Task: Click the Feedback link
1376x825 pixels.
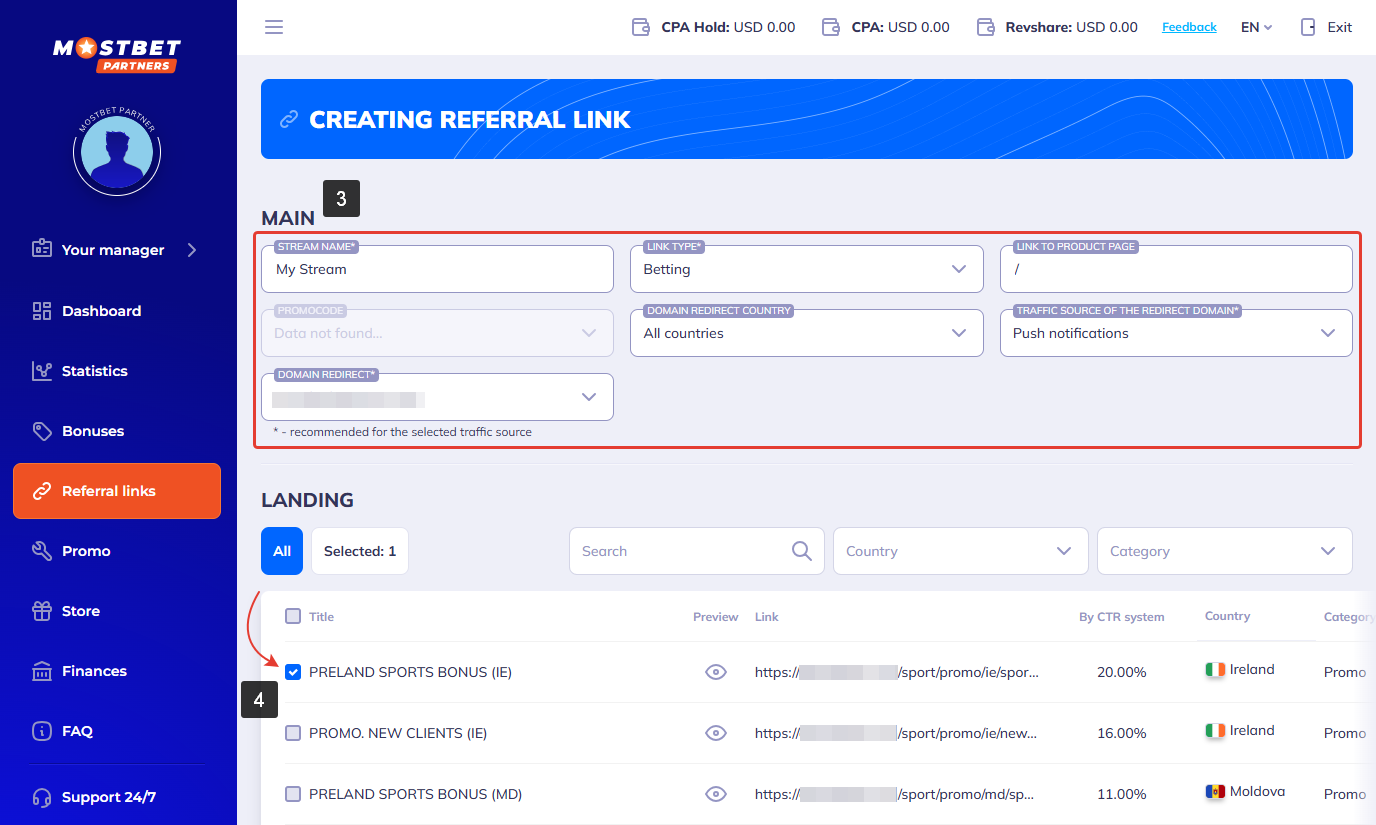Action: pyautogui.click(x=1189, y=27)
